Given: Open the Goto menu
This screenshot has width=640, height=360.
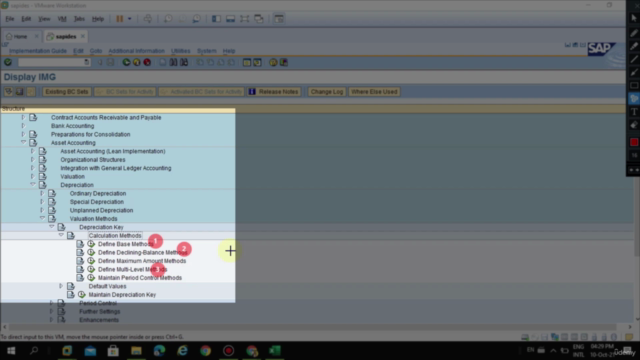Looking at the screenshot, I should click(96, 51).
